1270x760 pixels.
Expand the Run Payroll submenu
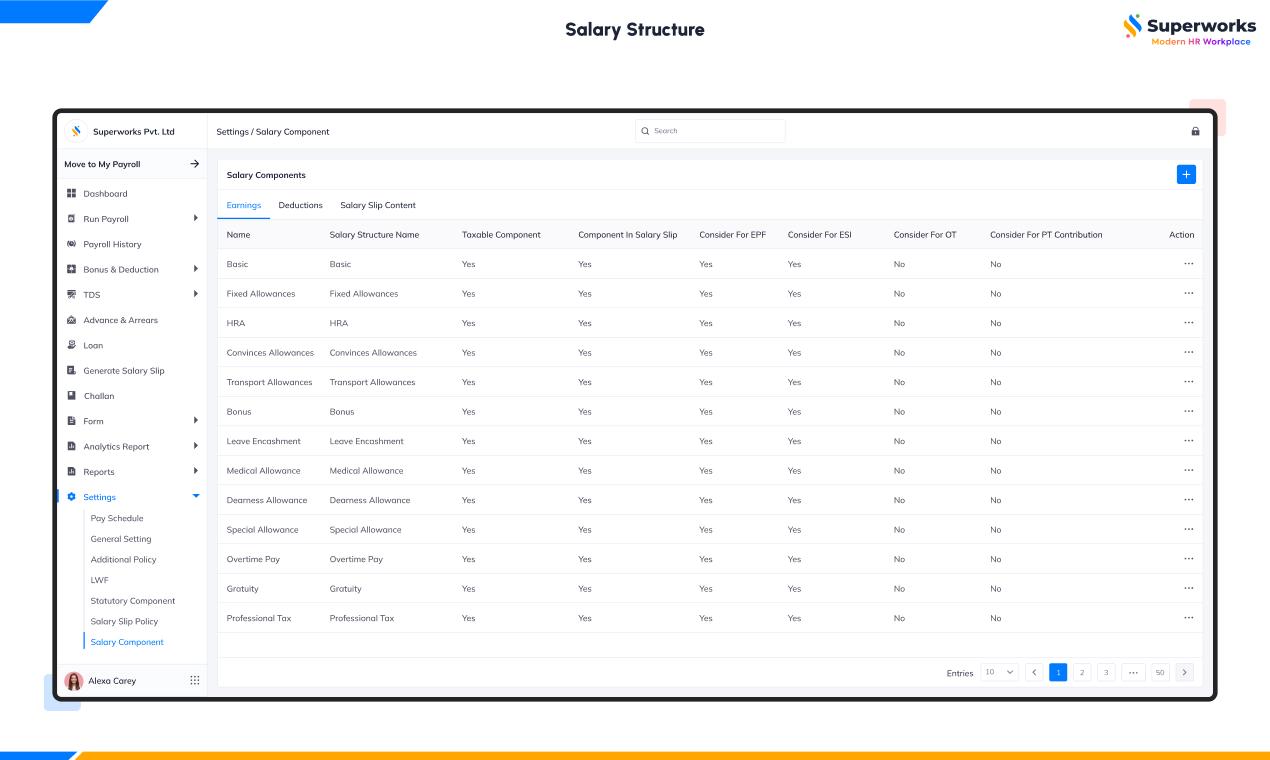[x=195, y=219]
